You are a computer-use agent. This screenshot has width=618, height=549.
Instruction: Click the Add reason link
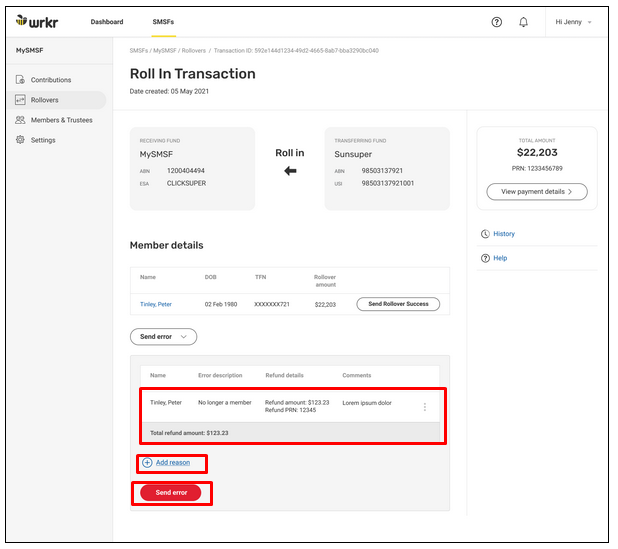(x=173, y=462)
